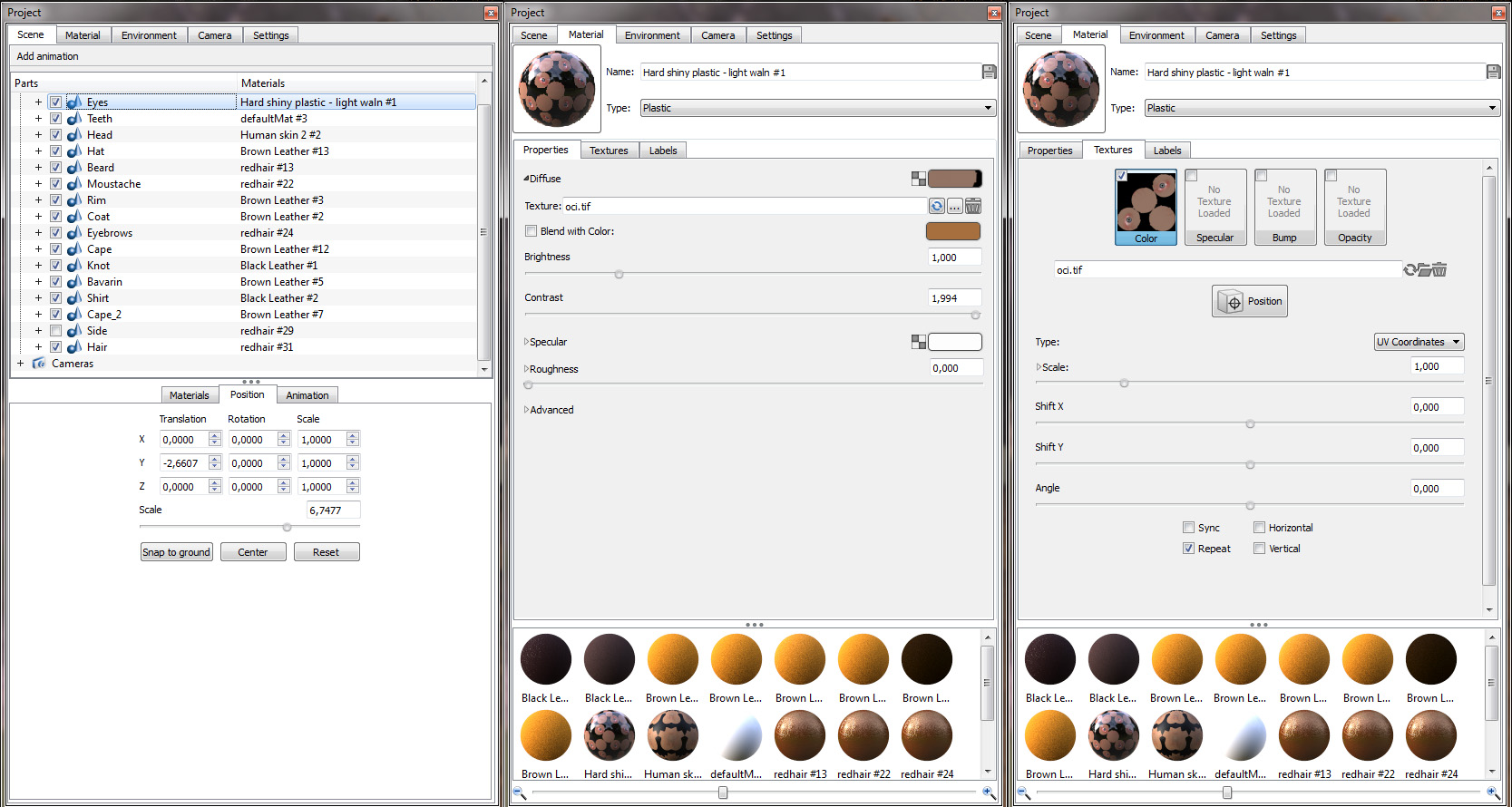Expand the Cameras node in the Parts tree
Viewport: 1512px width, 807px height.
[x=20, y=364]
